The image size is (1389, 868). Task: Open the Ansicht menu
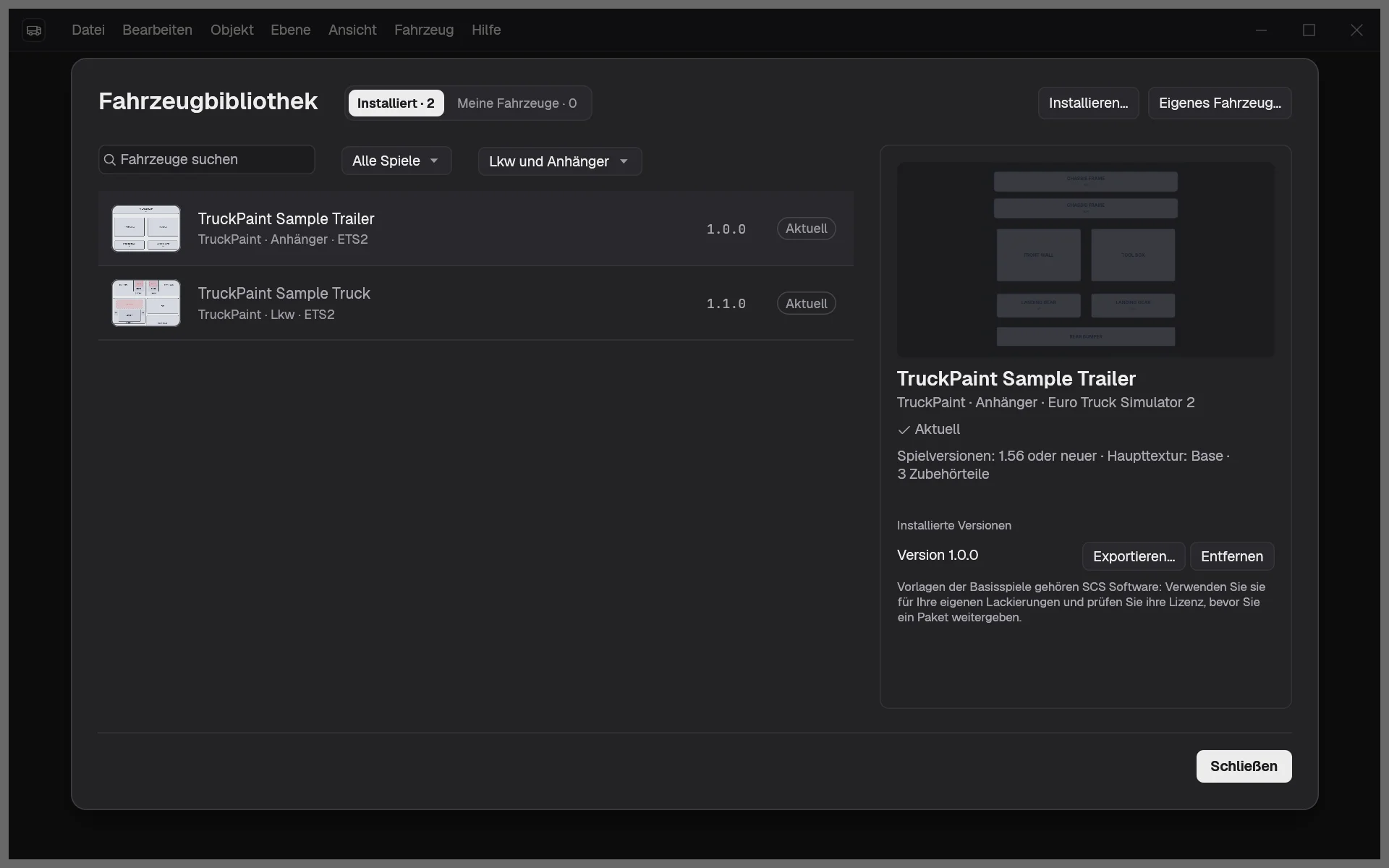point(352,30)
